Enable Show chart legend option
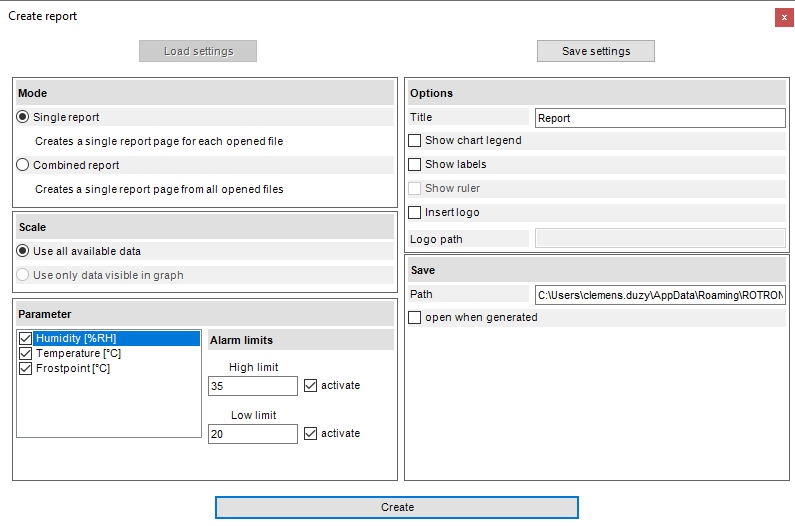This screenshot has height=526, width=795. point(415,141)
